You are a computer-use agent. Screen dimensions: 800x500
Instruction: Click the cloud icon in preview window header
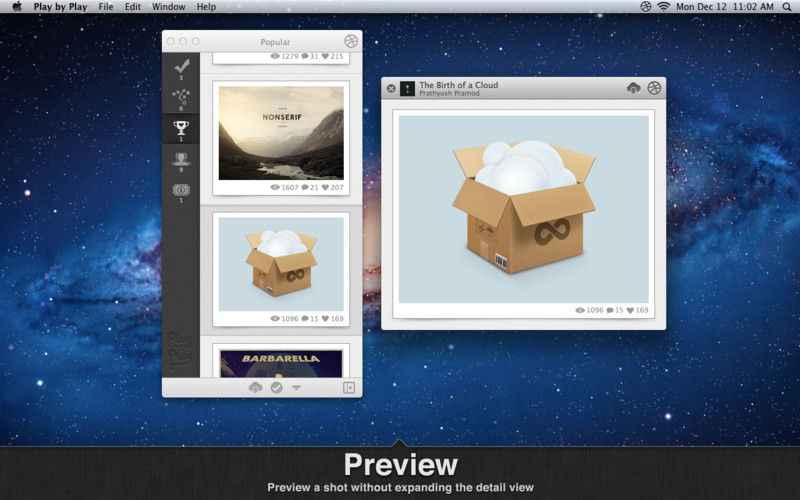(633, 88)
